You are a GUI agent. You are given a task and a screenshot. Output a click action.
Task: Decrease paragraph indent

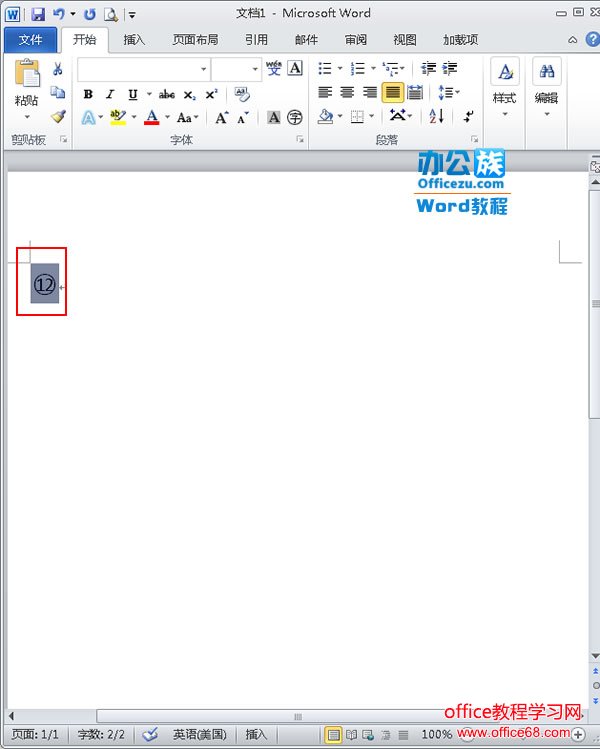(428, 69)
